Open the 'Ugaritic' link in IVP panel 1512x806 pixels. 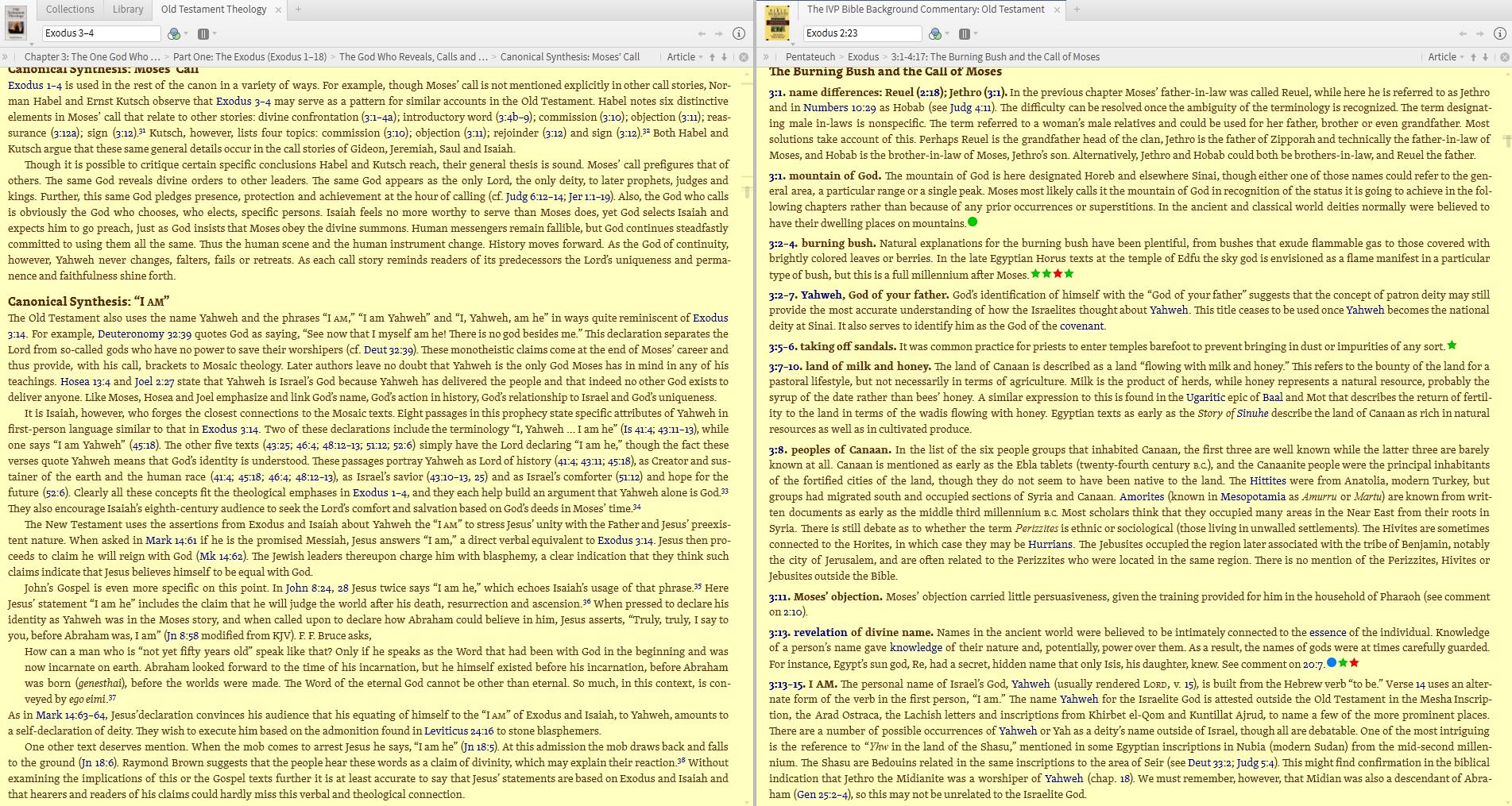pyautogui.click(x=1205, y=397)
